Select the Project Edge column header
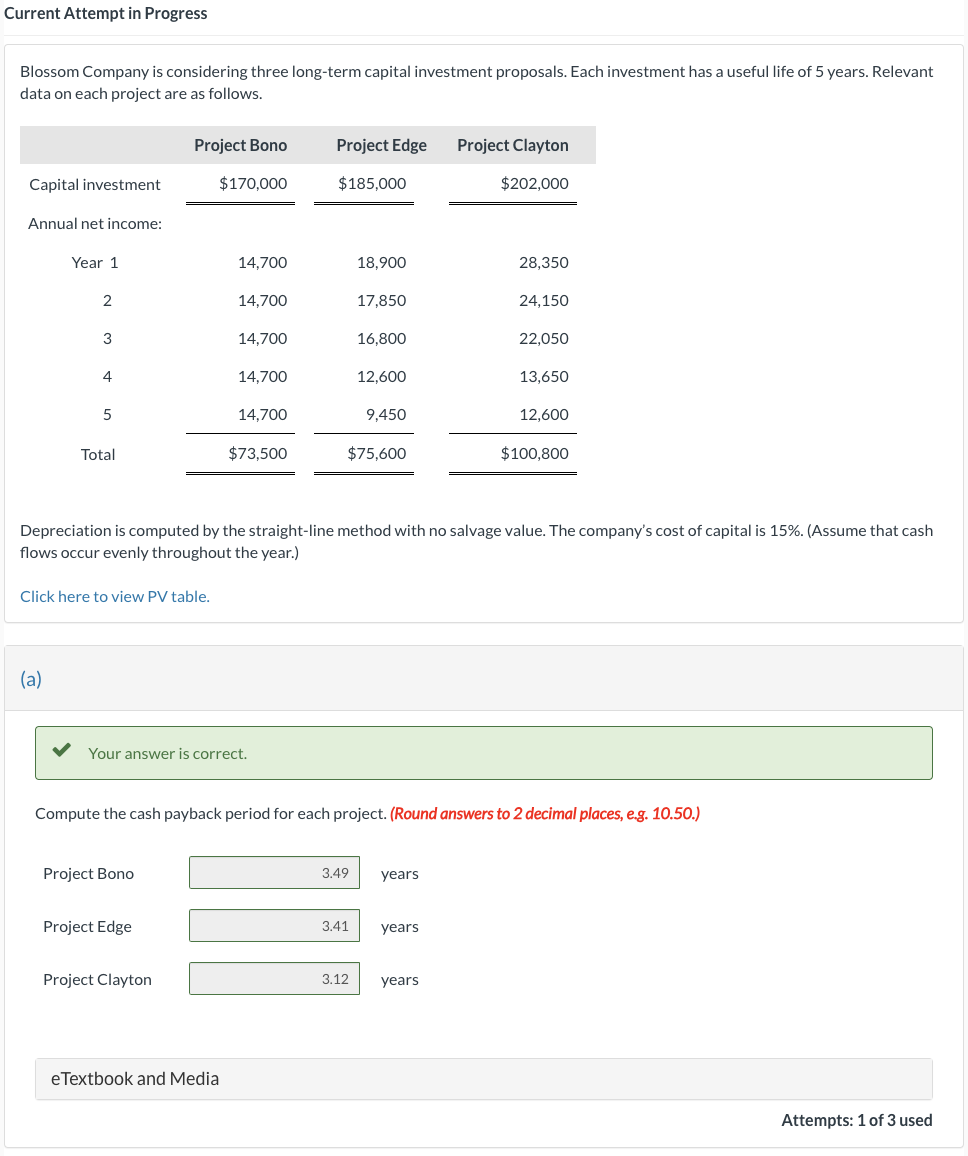This screenshot has height=1156, width=968. [x=382, y=145]
